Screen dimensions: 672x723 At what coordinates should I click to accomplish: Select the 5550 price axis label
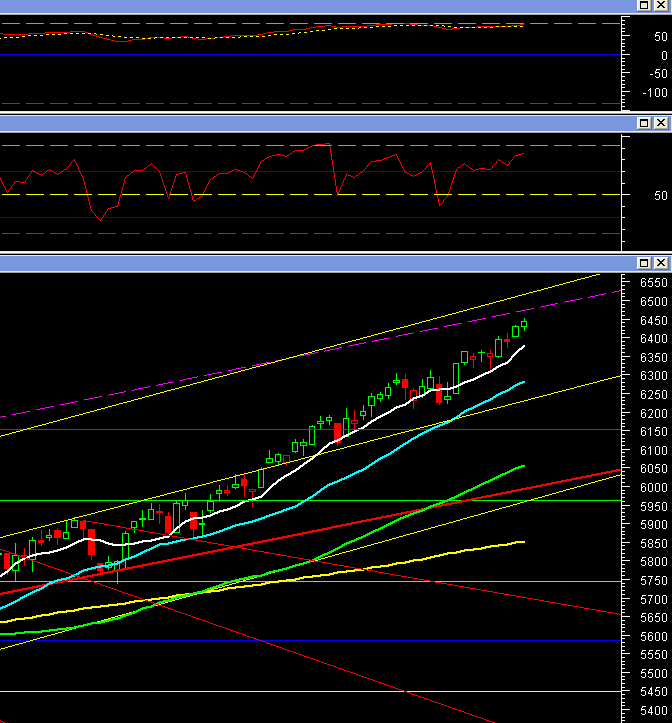coord(654,655)
